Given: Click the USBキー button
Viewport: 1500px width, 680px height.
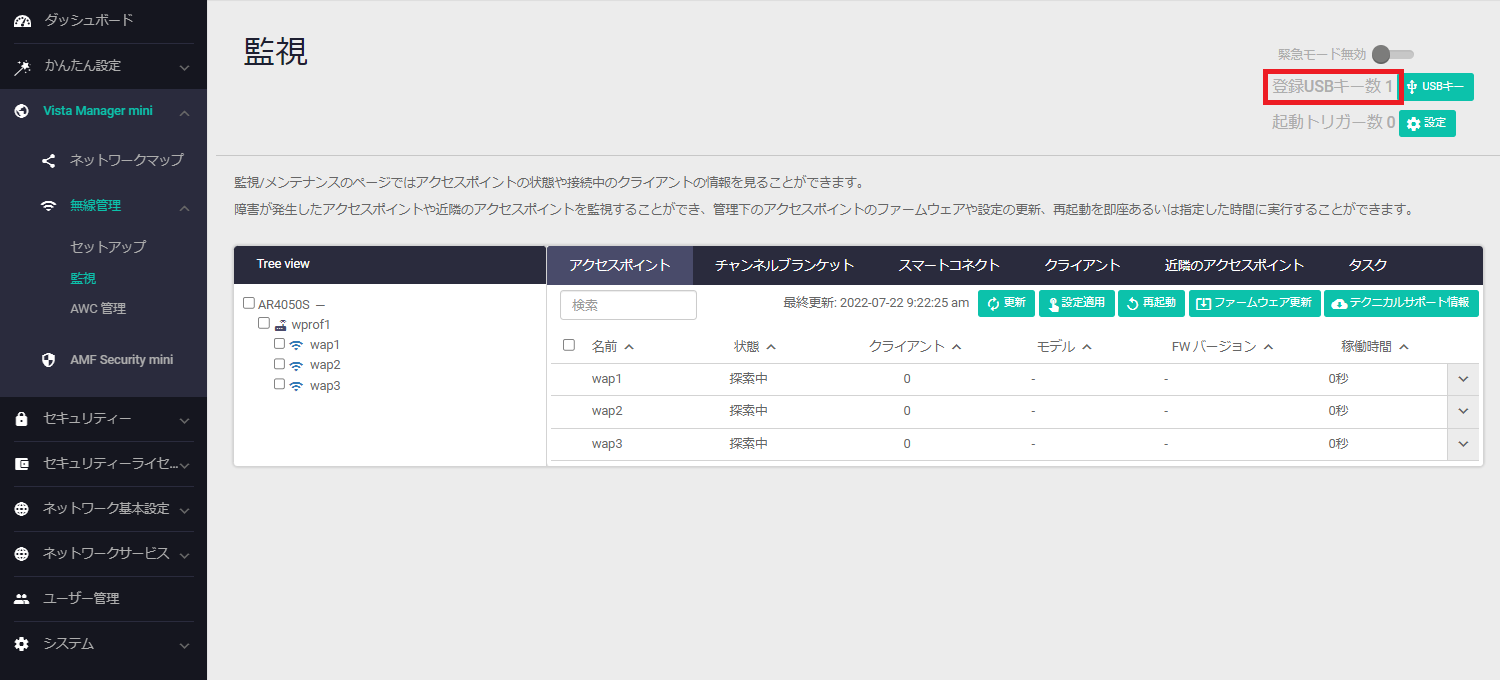Looking at the screenshot, I should (x=1437, y=87).
